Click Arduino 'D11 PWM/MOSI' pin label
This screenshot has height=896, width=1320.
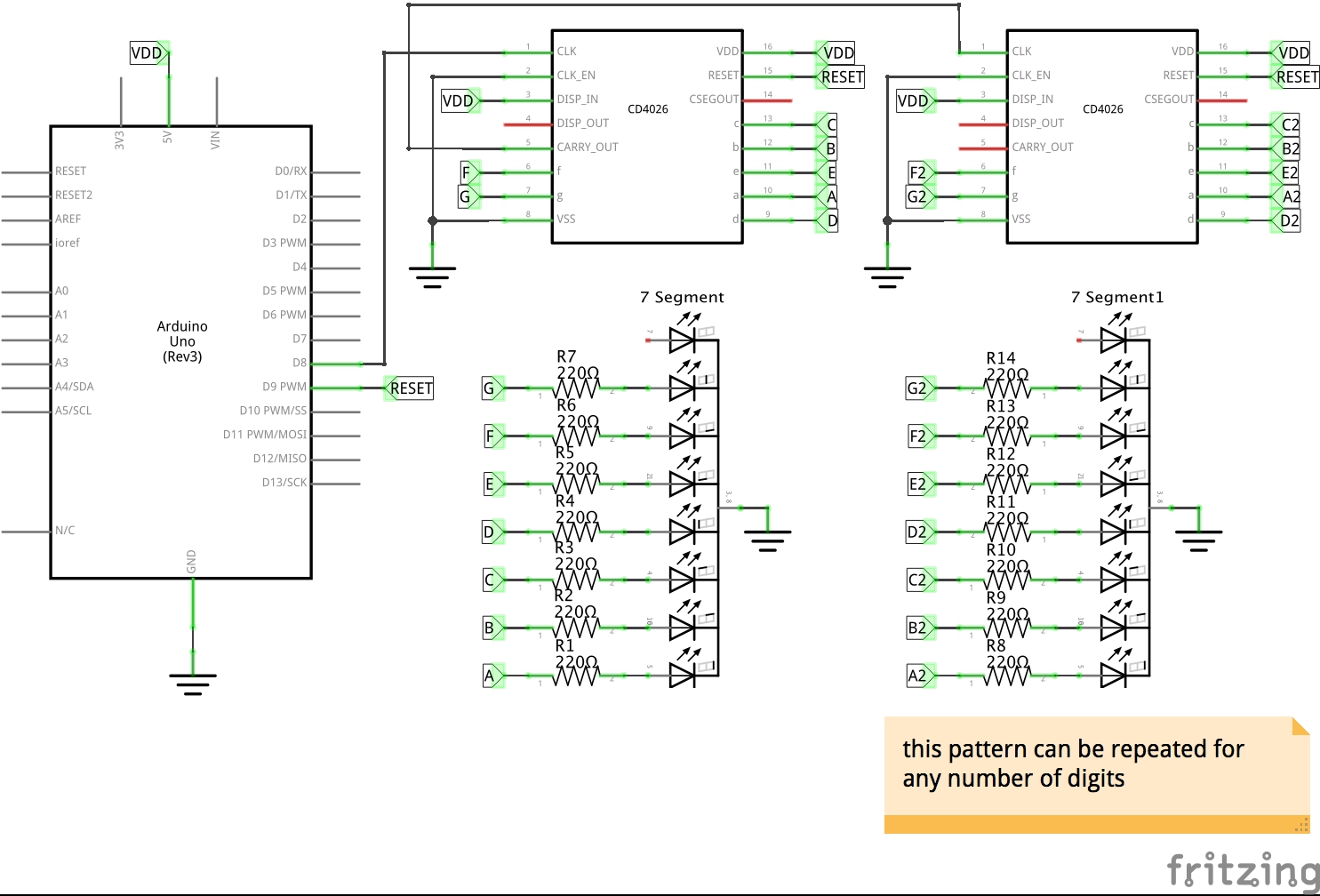click(265, 435)
